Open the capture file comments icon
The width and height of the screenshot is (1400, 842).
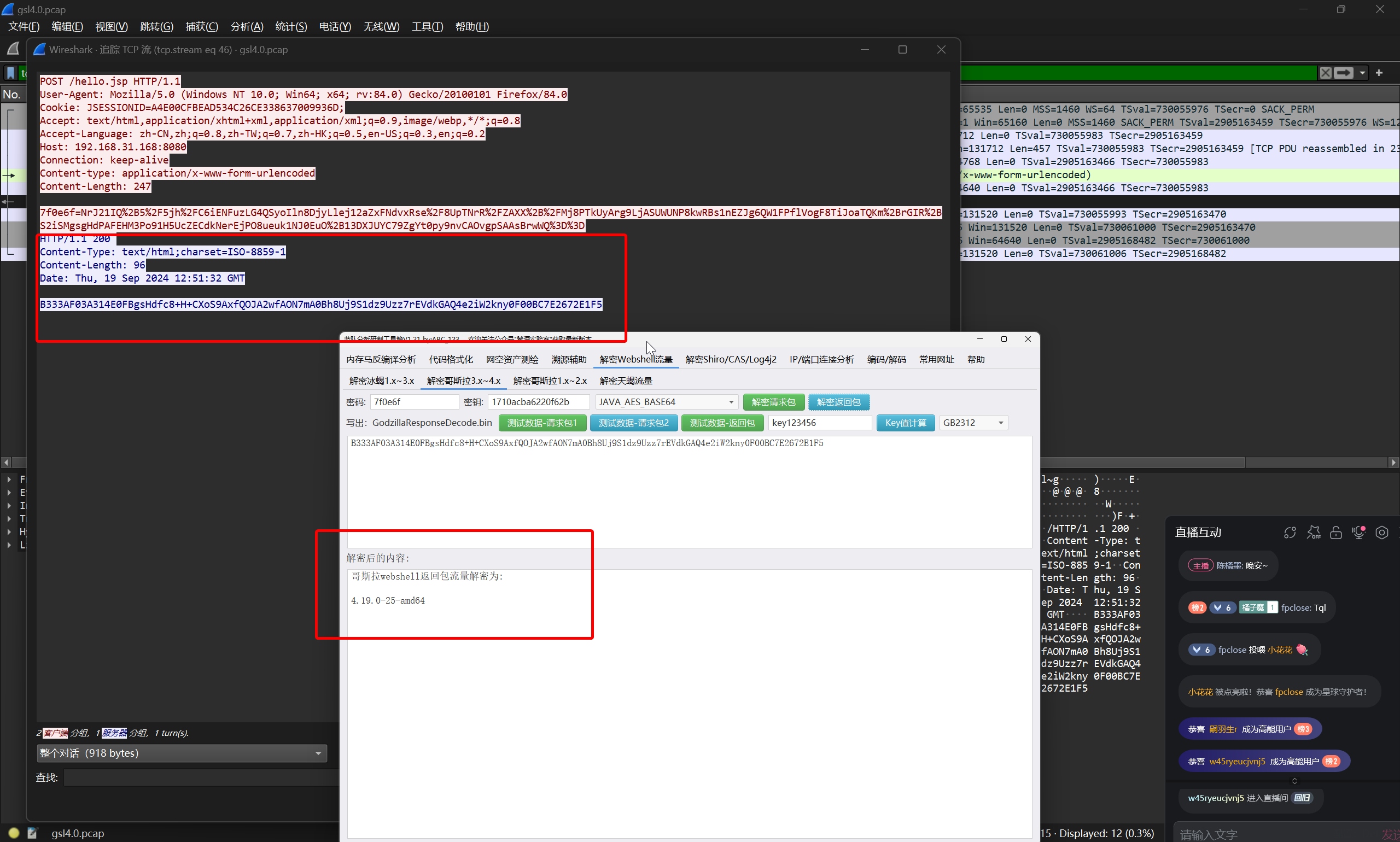(33, 832)
